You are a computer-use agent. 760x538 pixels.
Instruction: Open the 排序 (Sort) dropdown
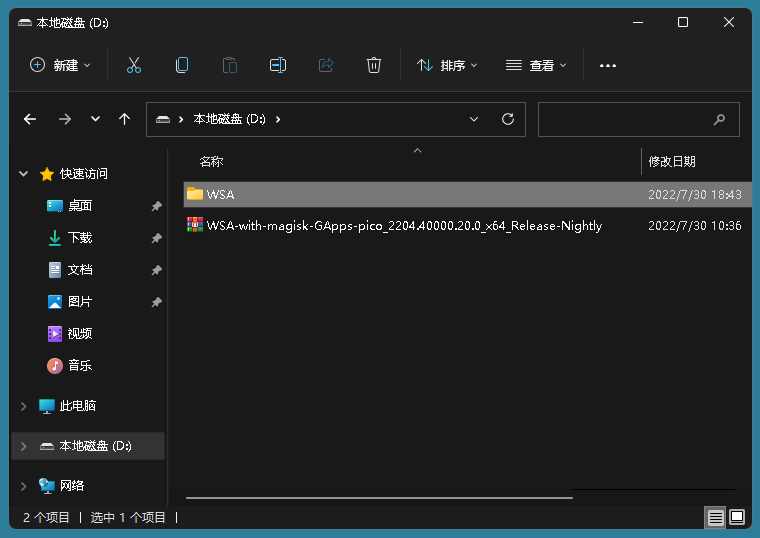coord(447,65)
